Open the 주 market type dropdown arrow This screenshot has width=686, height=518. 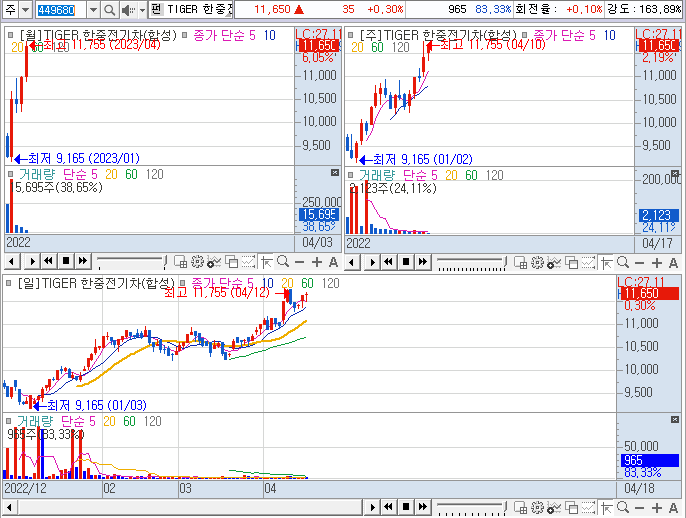[26, 10]
